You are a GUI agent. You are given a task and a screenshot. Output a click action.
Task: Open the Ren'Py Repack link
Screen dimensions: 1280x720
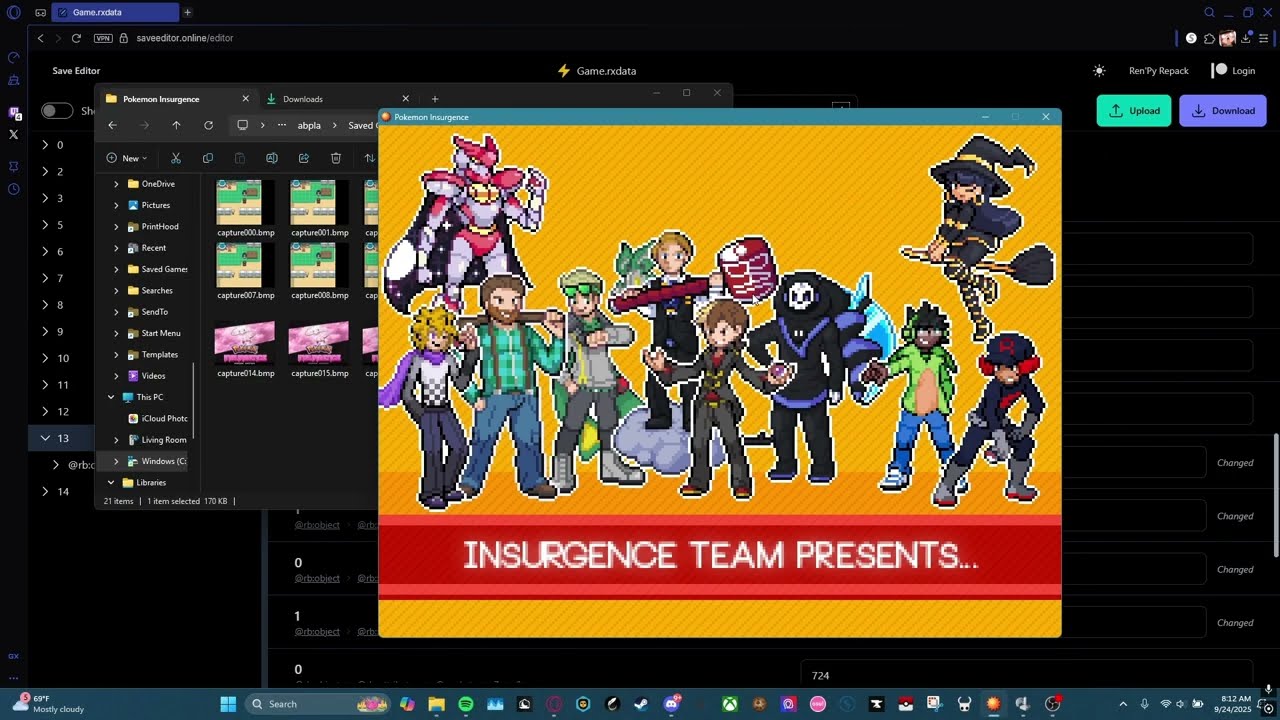(x=1159, y=71)
